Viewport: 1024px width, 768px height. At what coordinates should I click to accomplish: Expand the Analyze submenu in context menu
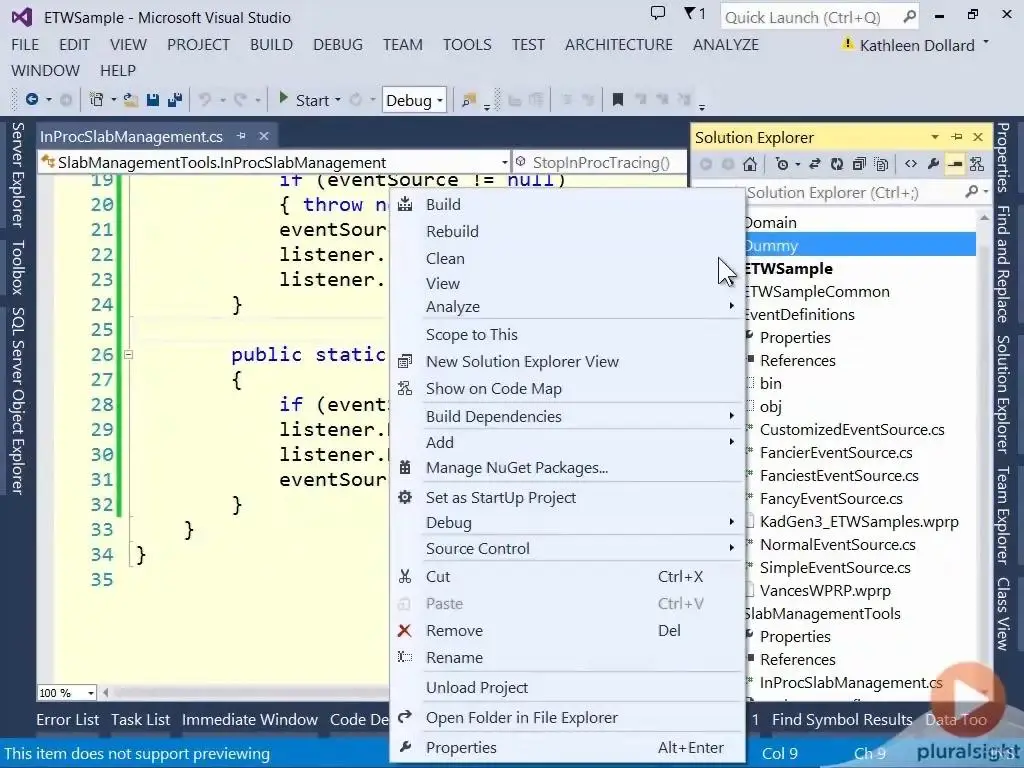pos(731,306)
